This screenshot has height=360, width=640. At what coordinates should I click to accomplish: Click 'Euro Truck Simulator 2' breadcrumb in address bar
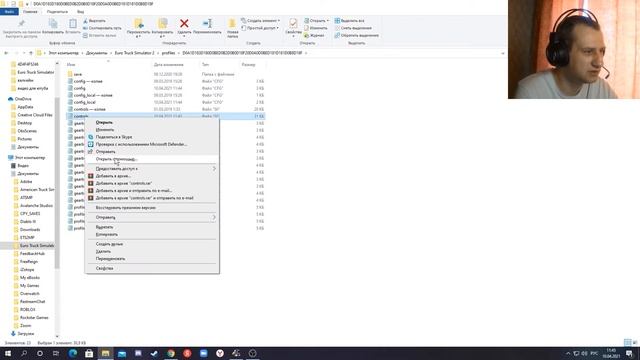(134, 53)
